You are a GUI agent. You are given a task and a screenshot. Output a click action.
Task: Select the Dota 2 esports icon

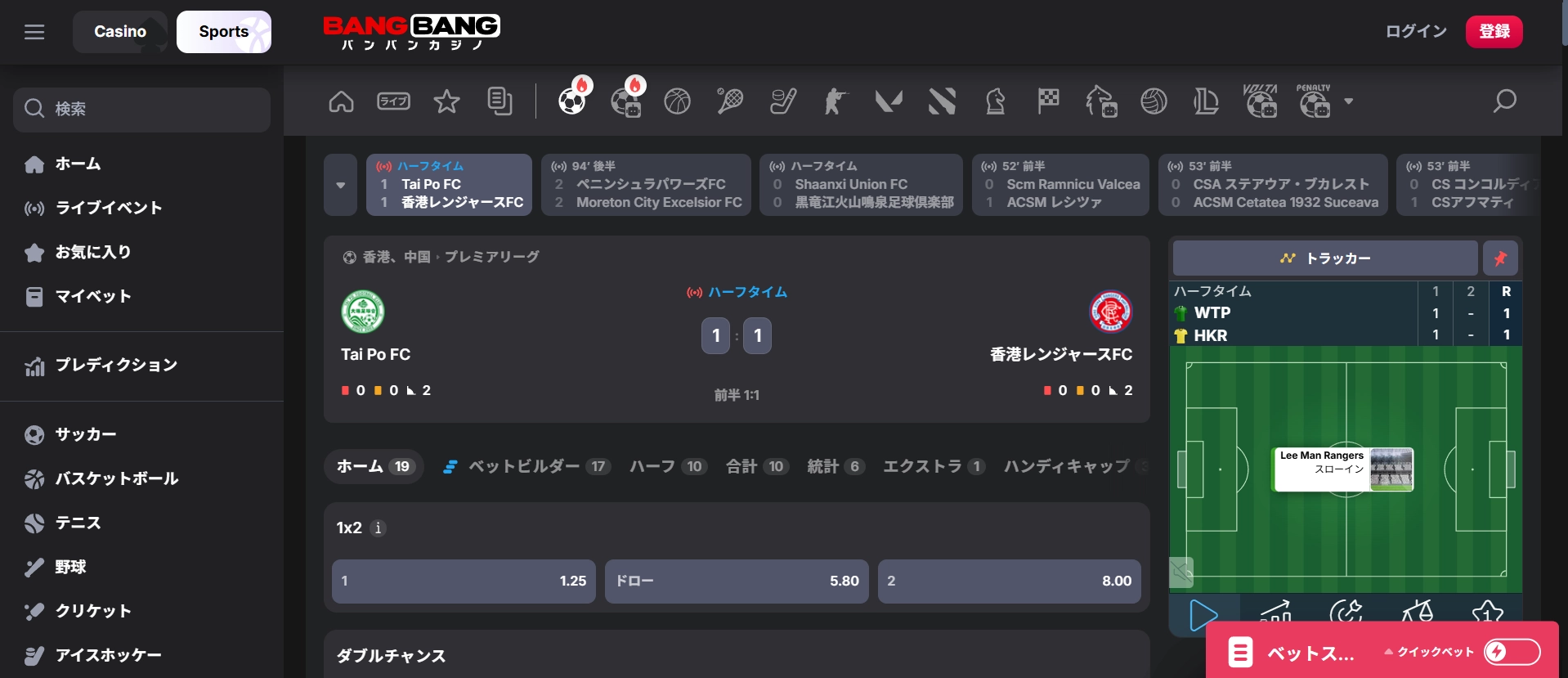[x=942, y=101]
